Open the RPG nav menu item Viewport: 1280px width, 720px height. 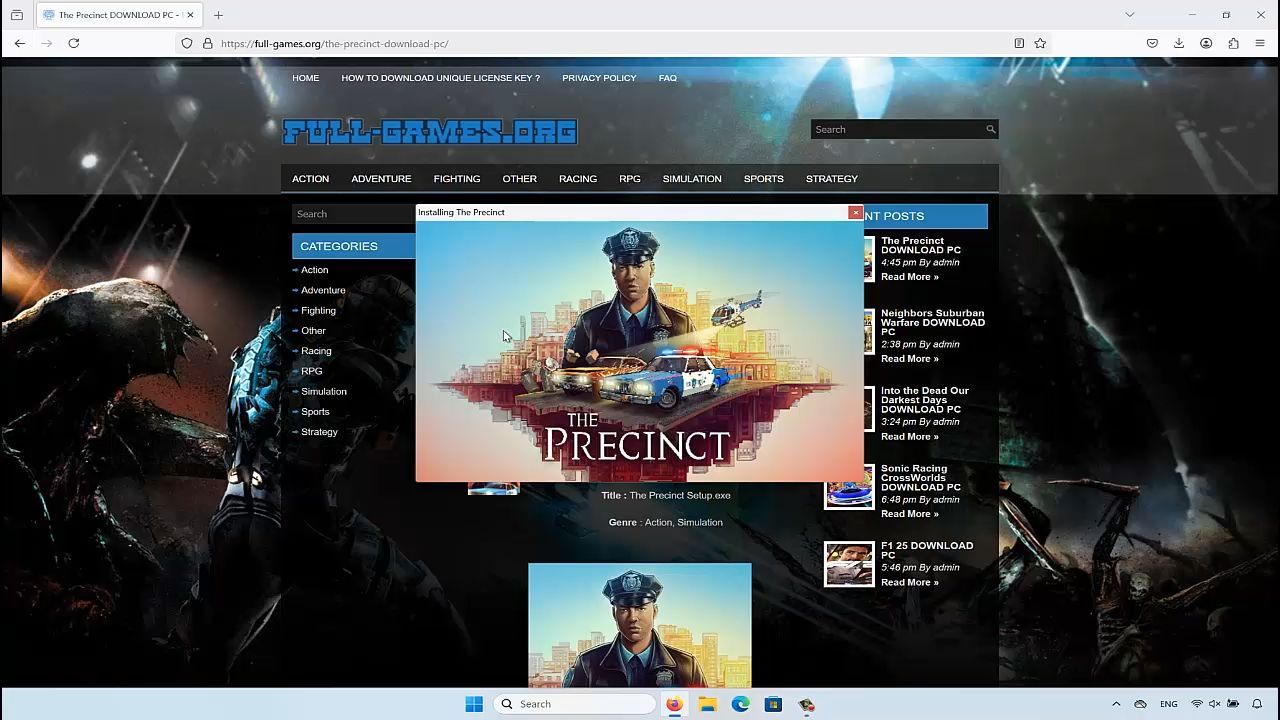[630, 179]
